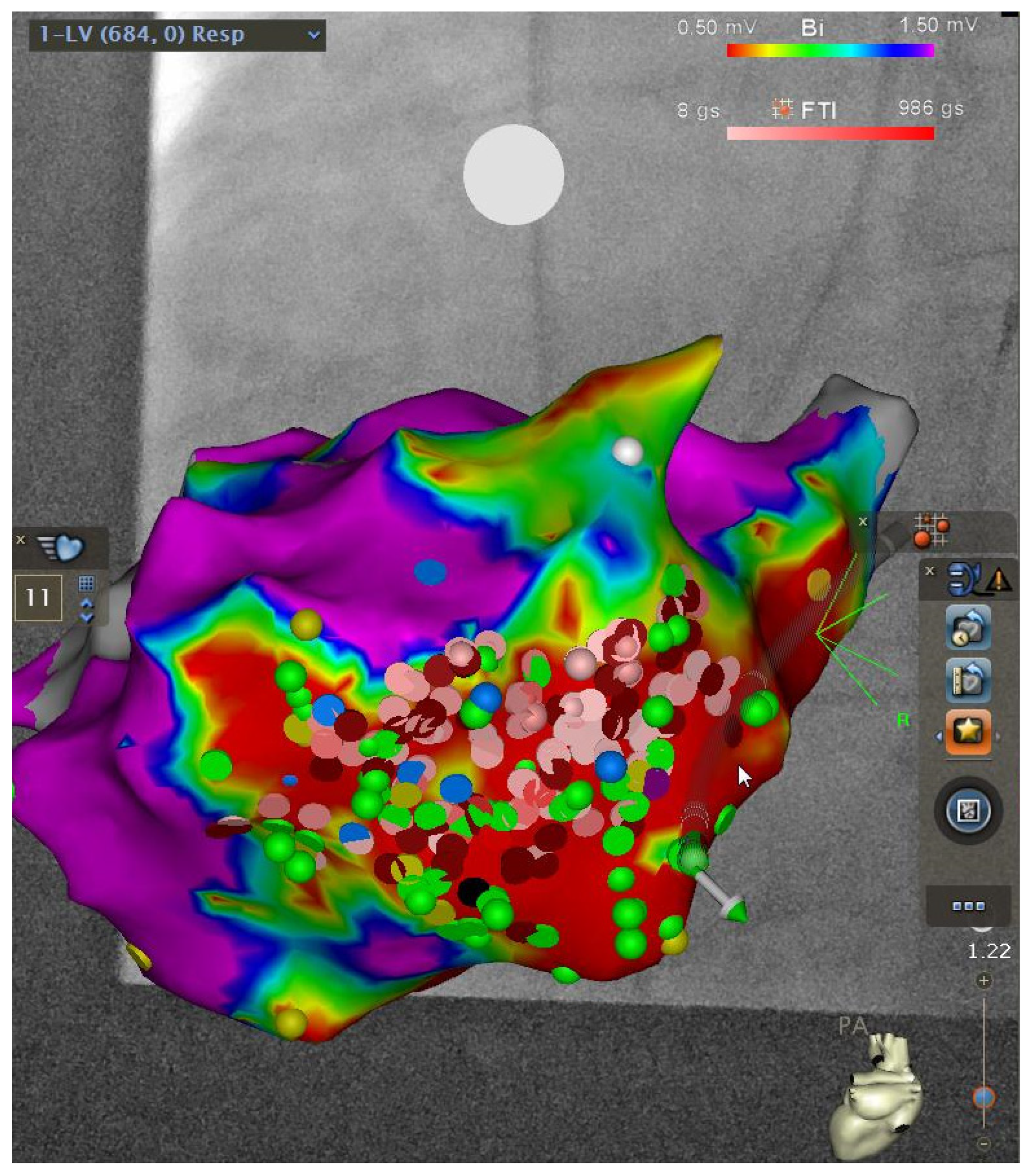The width and height of the screenshot is (1033, 1176).
Task: Click the heart with clock restore icon
Action: (x=968, y=628)
